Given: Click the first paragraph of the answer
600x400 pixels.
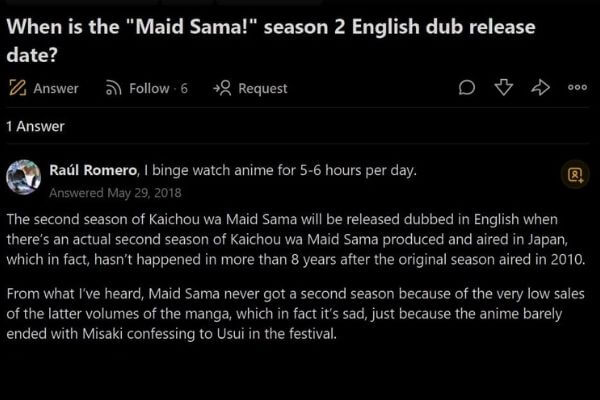Looking at the screenshot, I should [300, 239].
